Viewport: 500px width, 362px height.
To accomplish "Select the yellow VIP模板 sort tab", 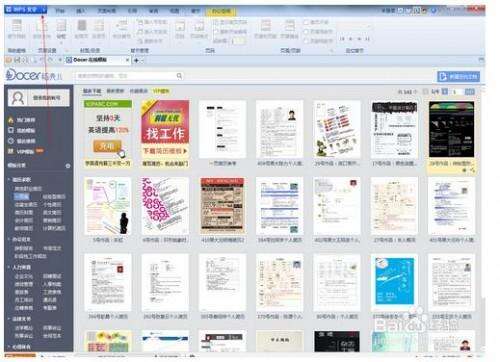I will [x=161, y=91].
